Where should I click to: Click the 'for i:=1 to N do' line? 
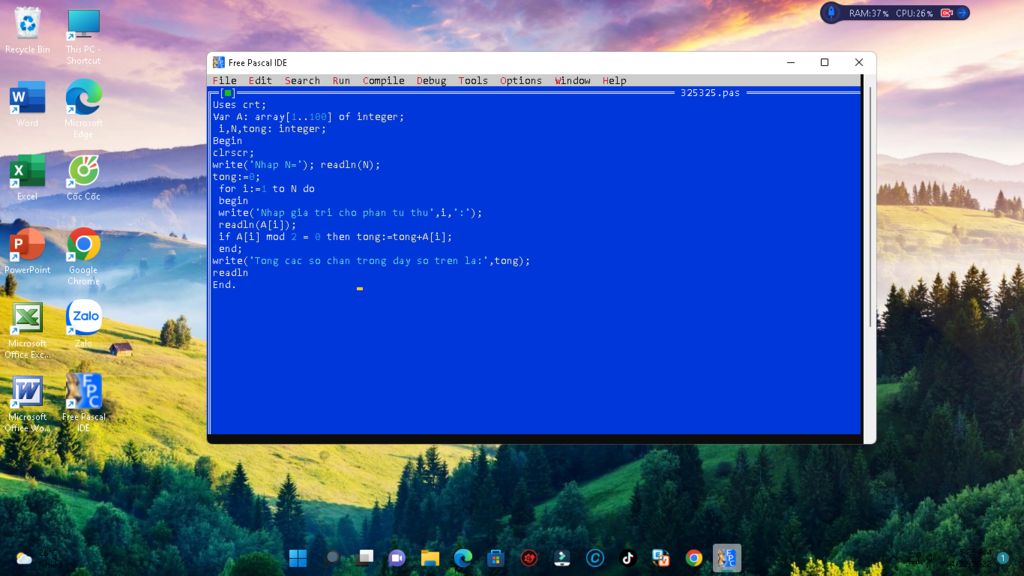click(x=266, y=189)
